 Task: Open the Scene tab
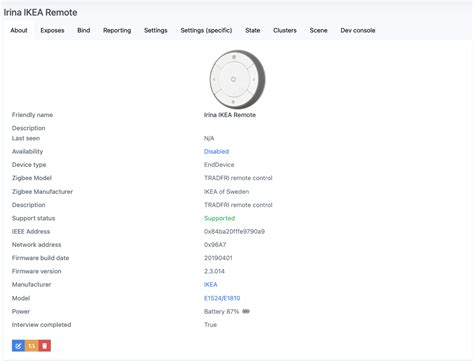[318, 30]
